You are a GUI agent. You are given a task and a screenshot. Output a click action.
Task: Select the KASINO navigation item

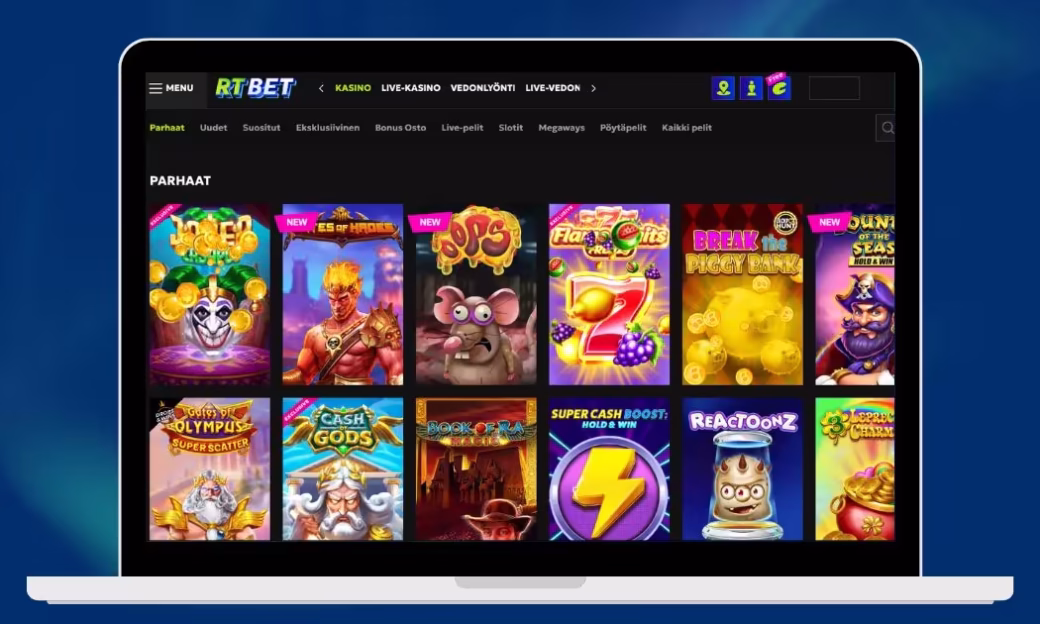point(353,88)
